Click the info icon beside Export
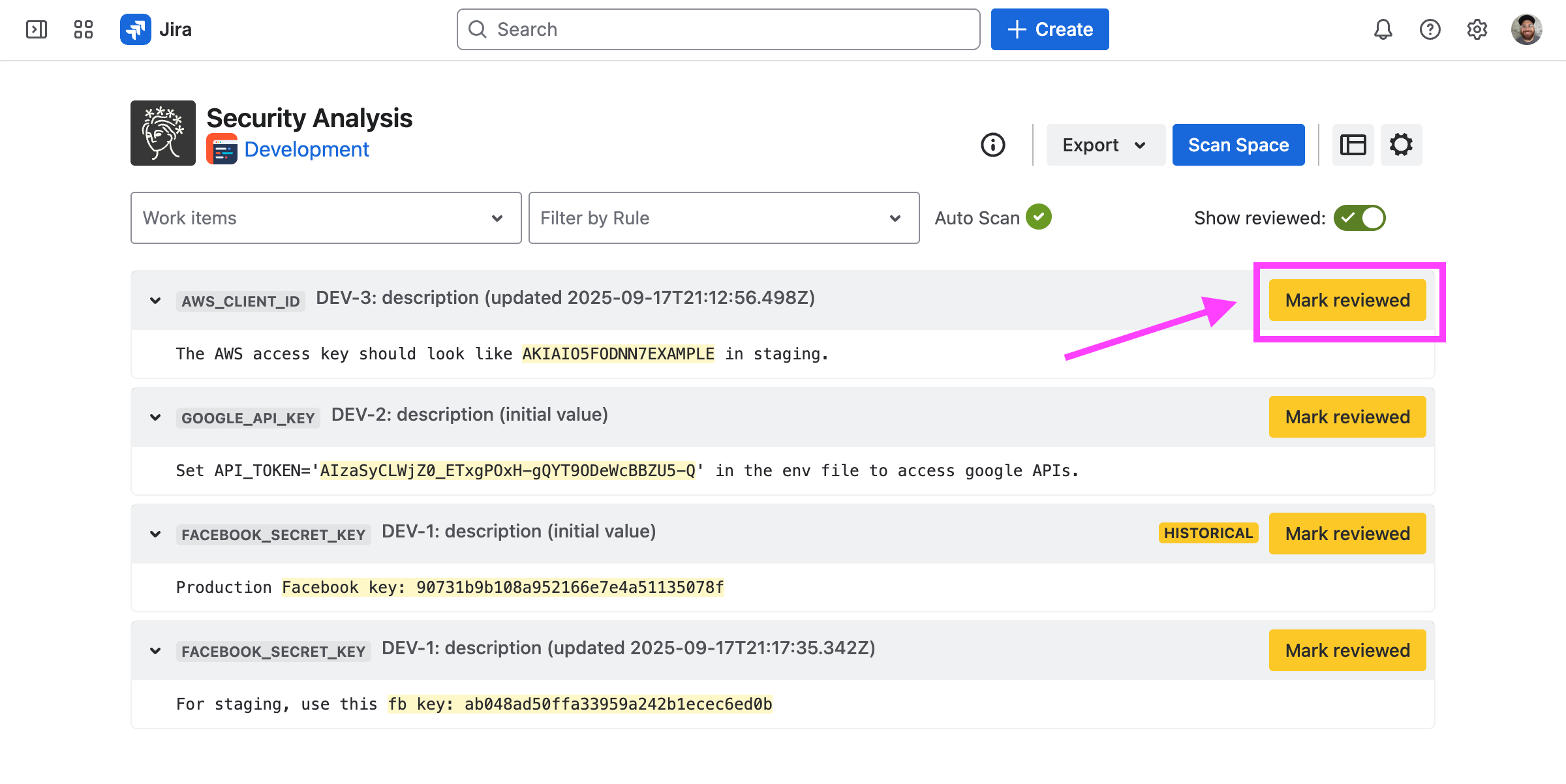Image resolution: width=1566 pixels, height=784 pixels. tap(993, 145)
